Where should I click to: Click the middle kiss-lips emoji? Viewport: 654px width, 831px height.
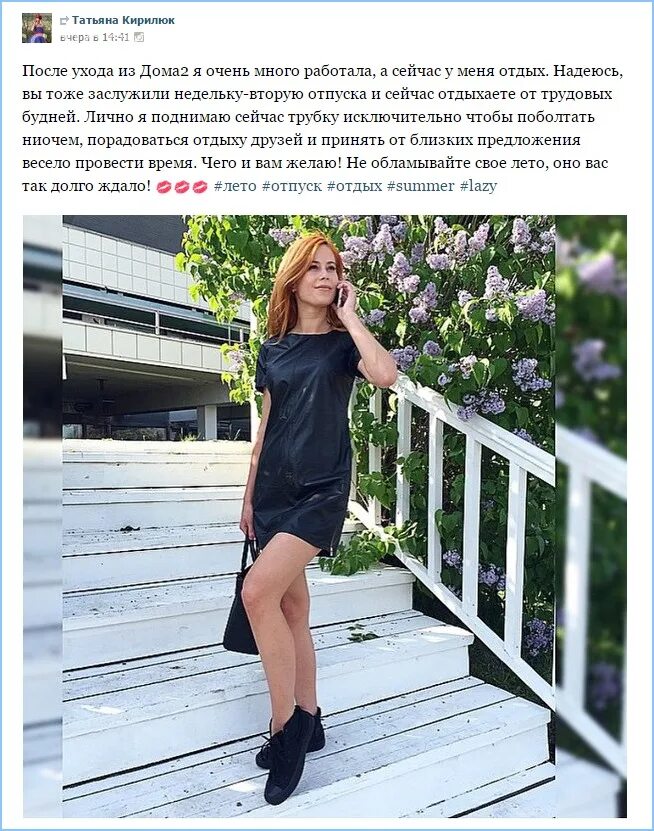182,187
